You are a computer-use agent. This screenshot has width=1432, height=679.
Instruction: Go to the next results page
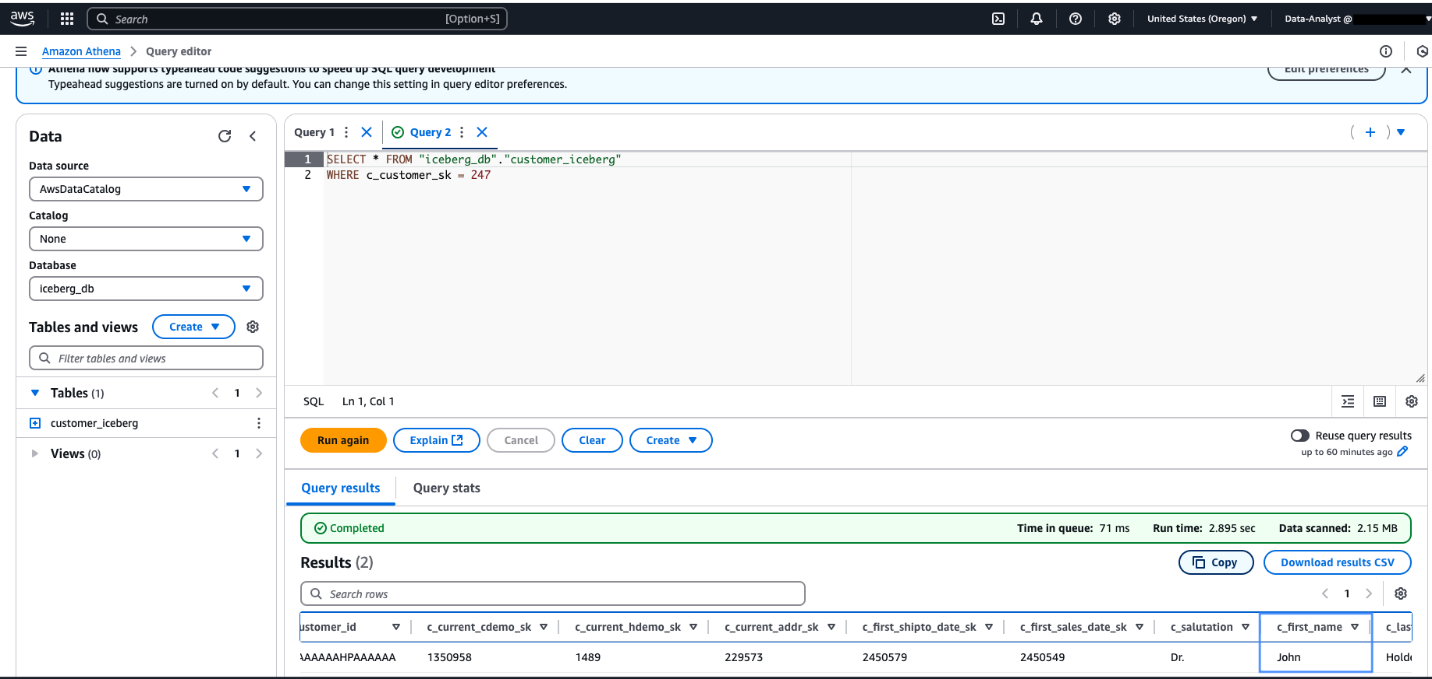coord(1369,593)
